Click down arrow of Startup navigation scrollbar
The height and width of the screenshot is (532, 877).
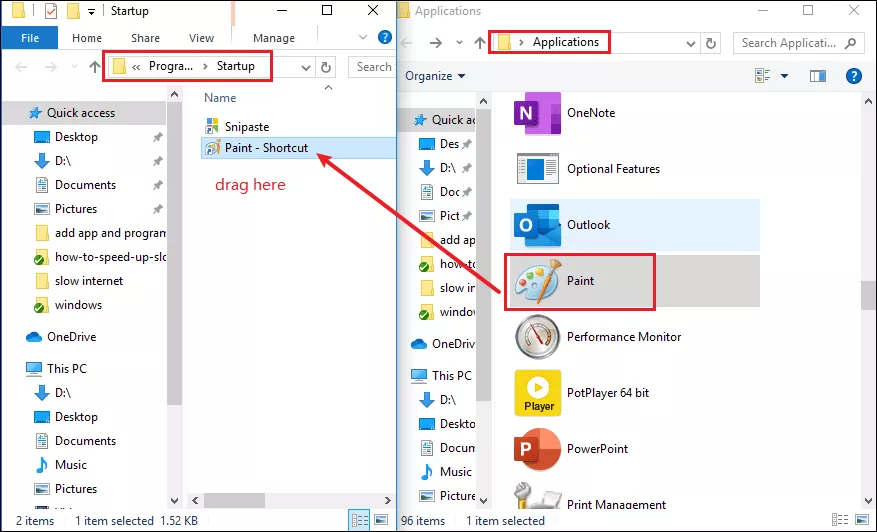175,500
